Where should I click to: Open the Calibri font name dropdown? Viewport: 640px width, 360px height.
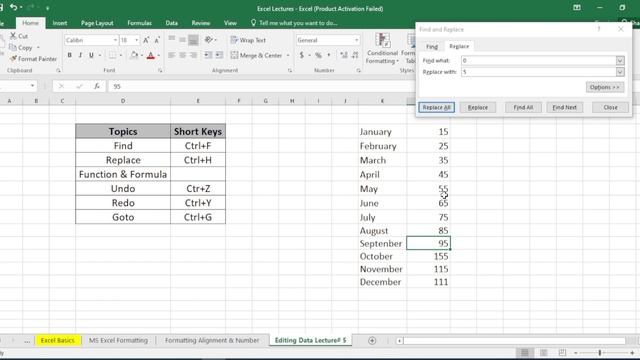115,40
